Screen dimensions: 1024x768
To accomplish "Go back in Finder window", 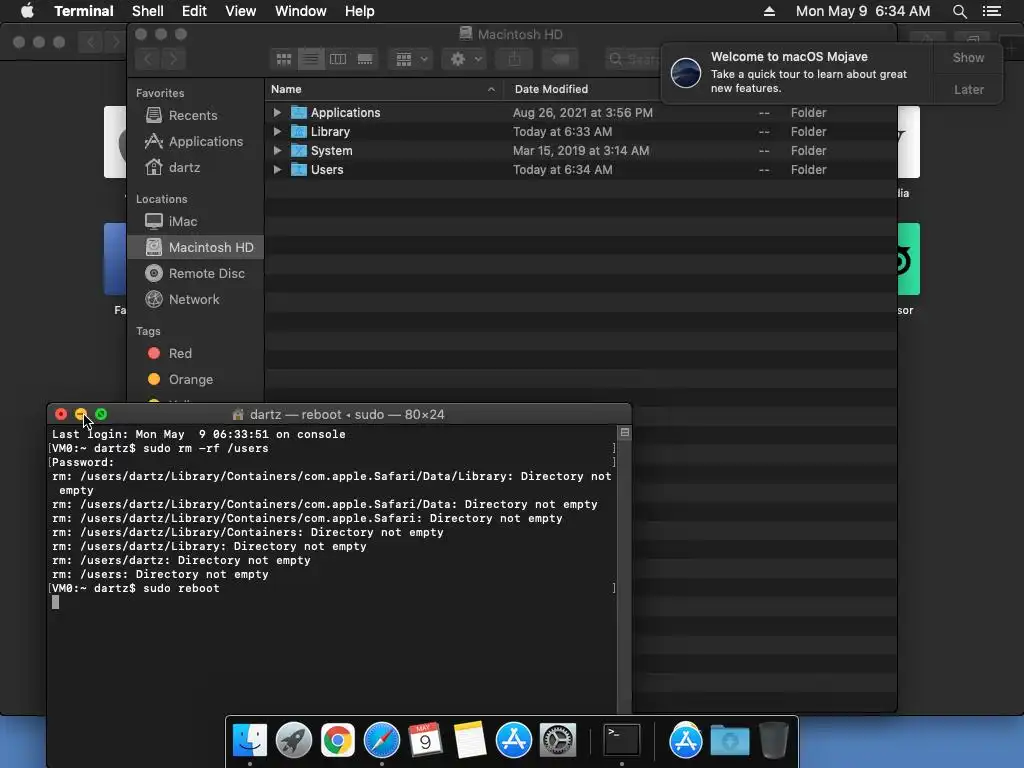I will point(148,59).
